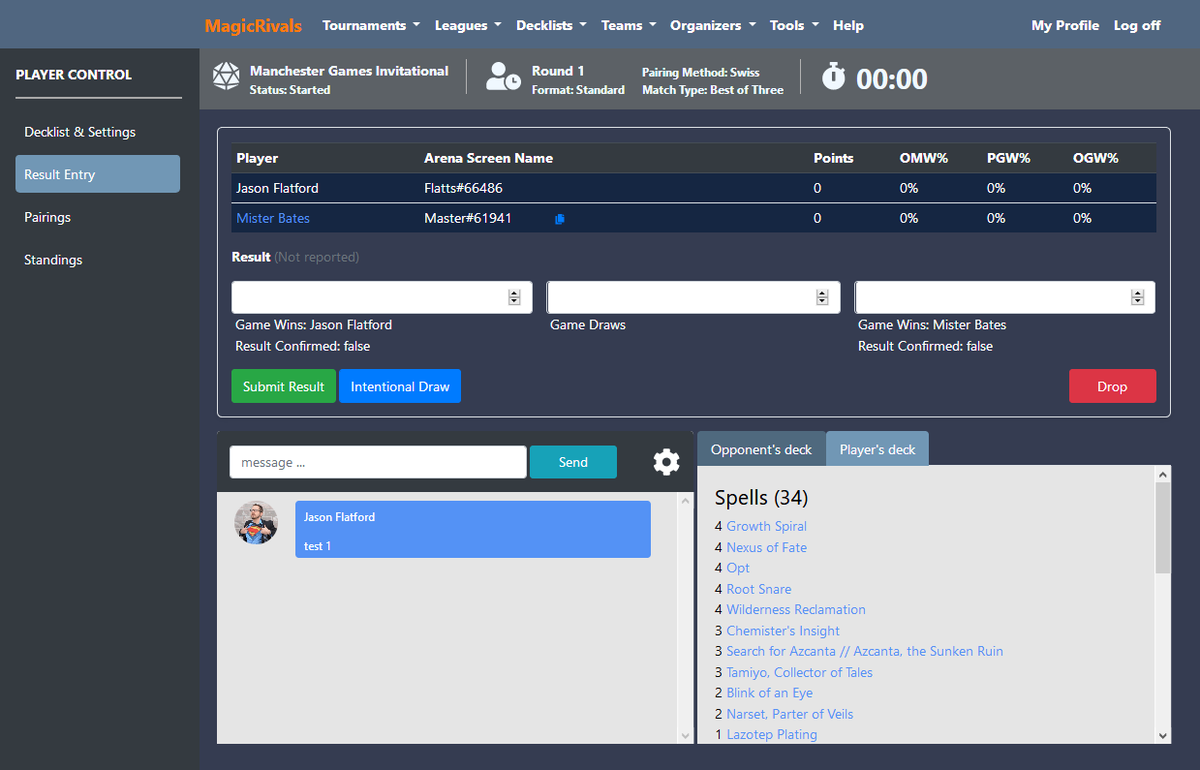Click Log off
The height and width of the screenshot is (770, 1200).
(x=1137, y=25)
